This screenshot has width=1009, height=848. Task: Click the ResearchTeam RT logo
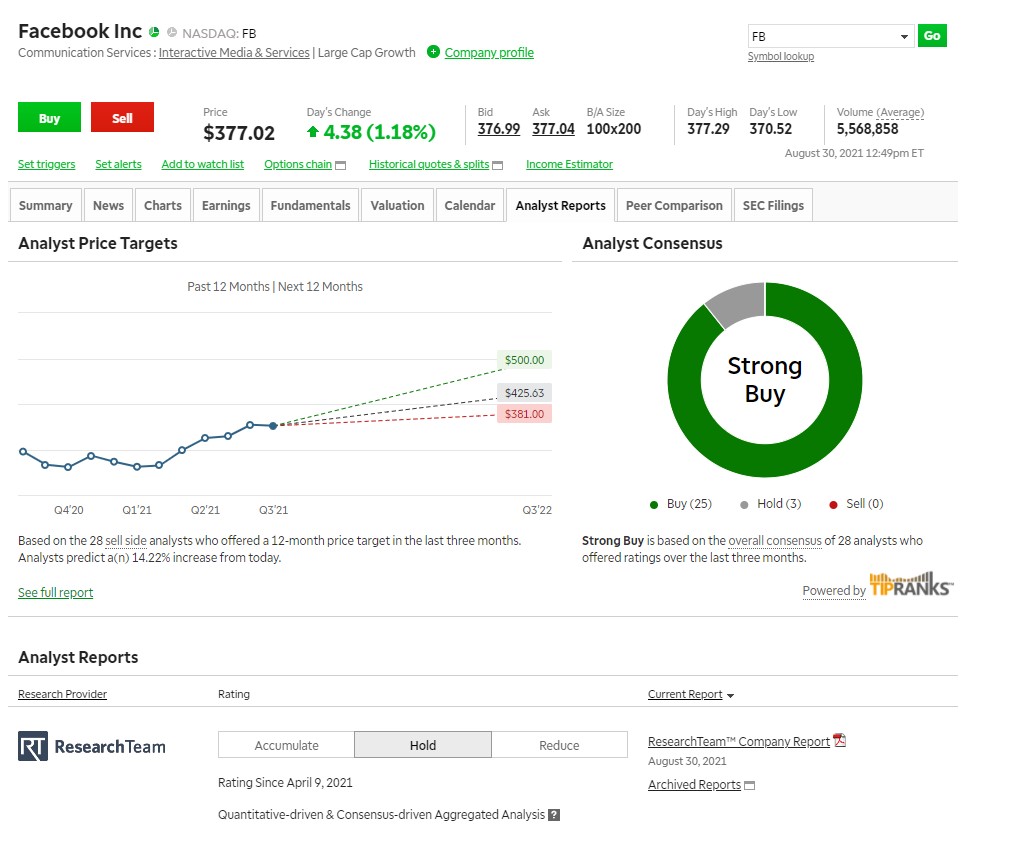pos(33,746)
